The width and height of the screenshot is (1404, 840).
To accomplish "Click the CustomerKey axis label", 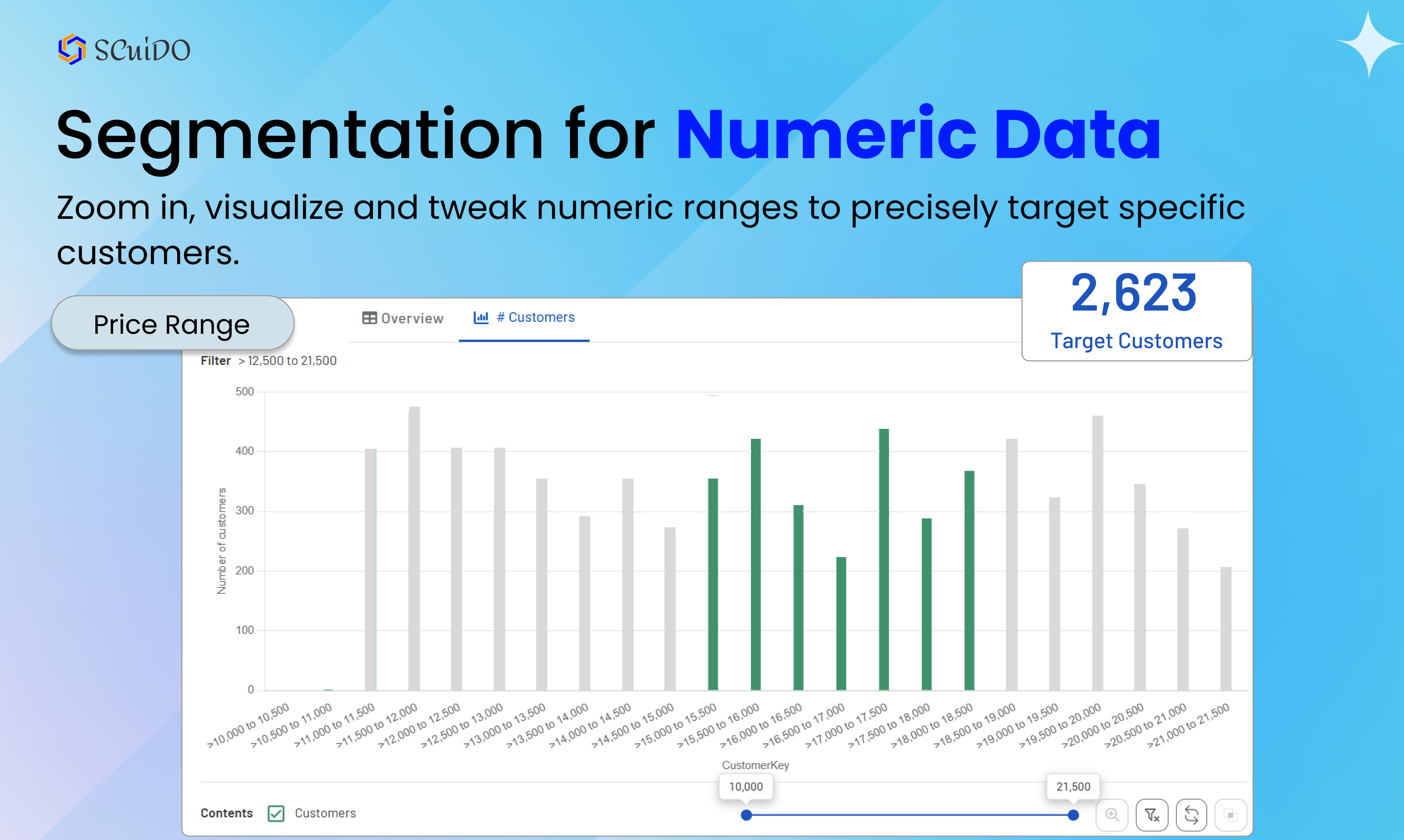I will pyautogui.click(x=755, y=765).
